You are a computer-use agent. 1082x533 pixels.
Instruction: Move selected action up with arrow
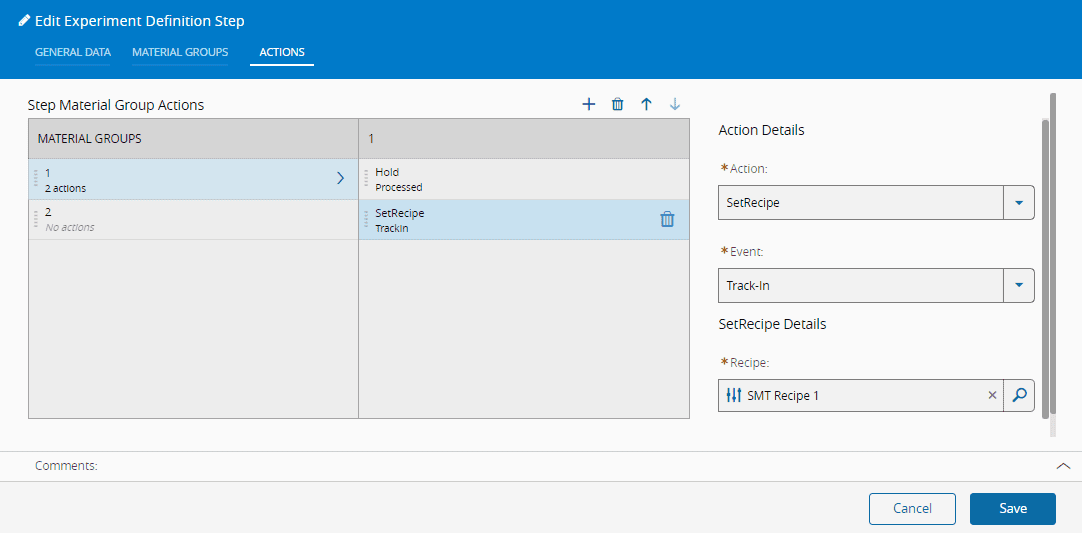point(646,104)
